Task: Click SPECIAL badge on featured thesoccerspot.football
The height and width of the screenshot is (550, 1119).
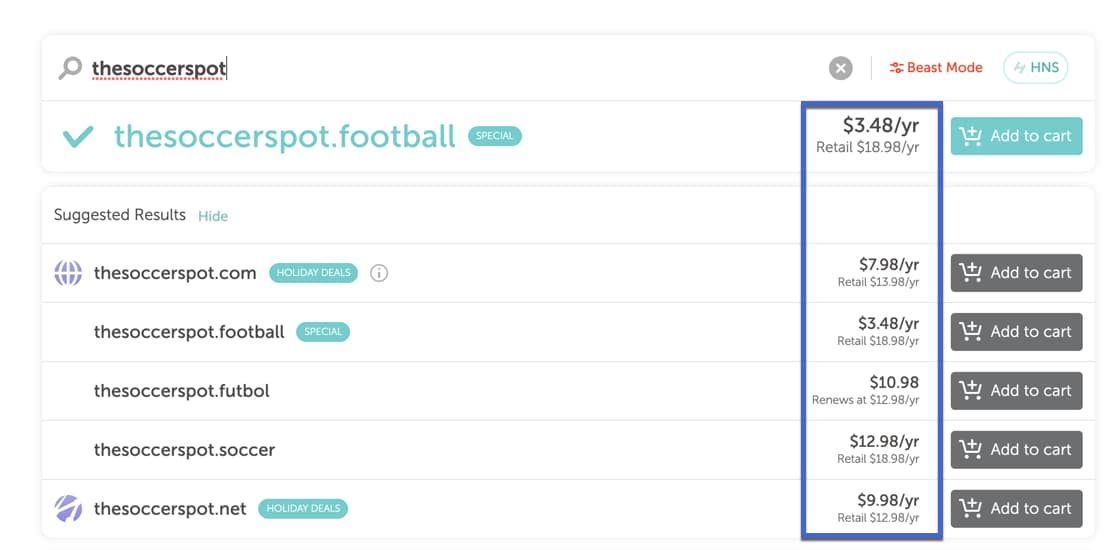Action: tap(494, 136)
